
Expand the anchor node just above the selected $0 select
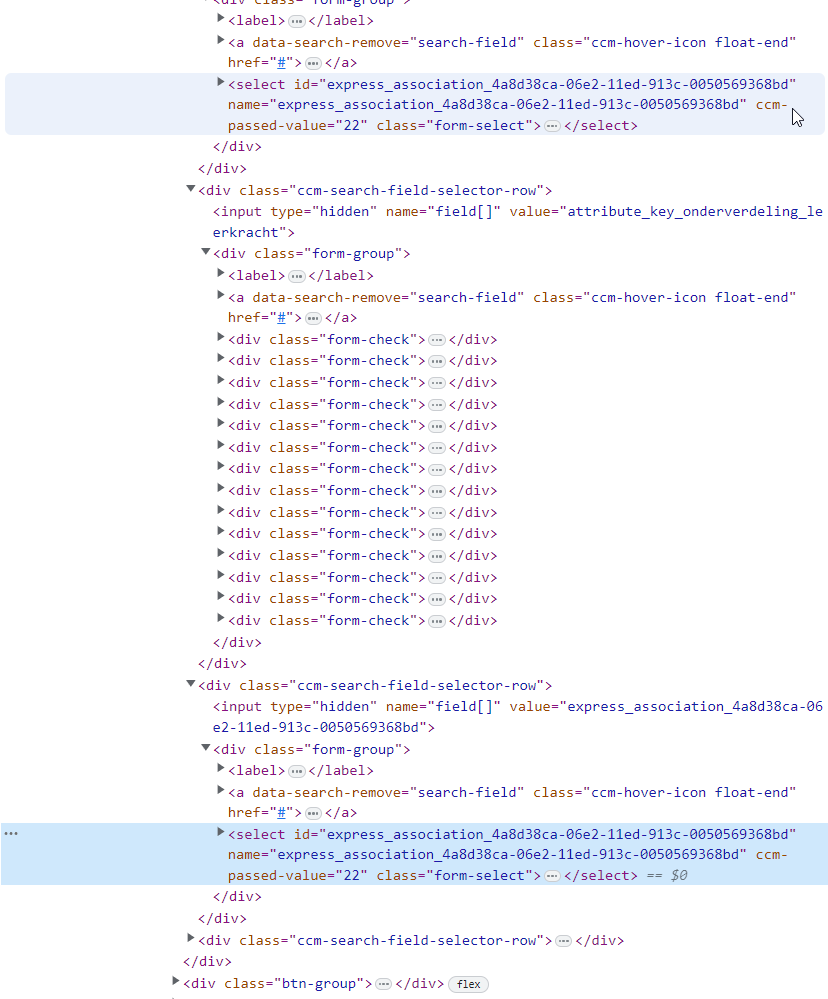(x=220, y=790)
